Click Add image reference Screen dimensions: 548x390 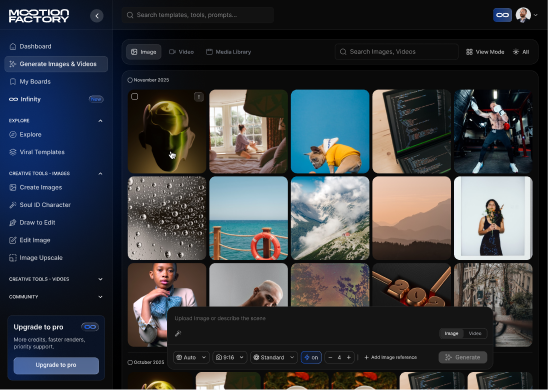tap(391, 358)
